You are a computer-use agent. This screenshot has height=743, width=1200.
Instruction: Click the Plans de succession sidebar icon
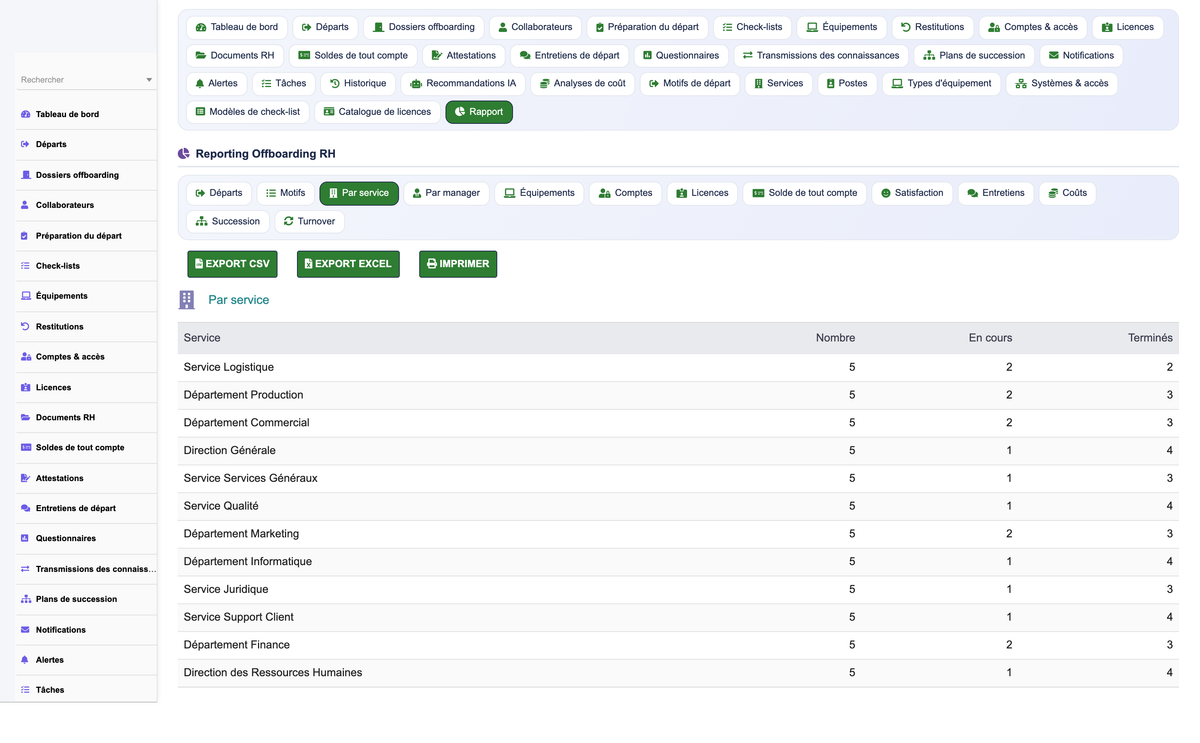coord(25,599)
